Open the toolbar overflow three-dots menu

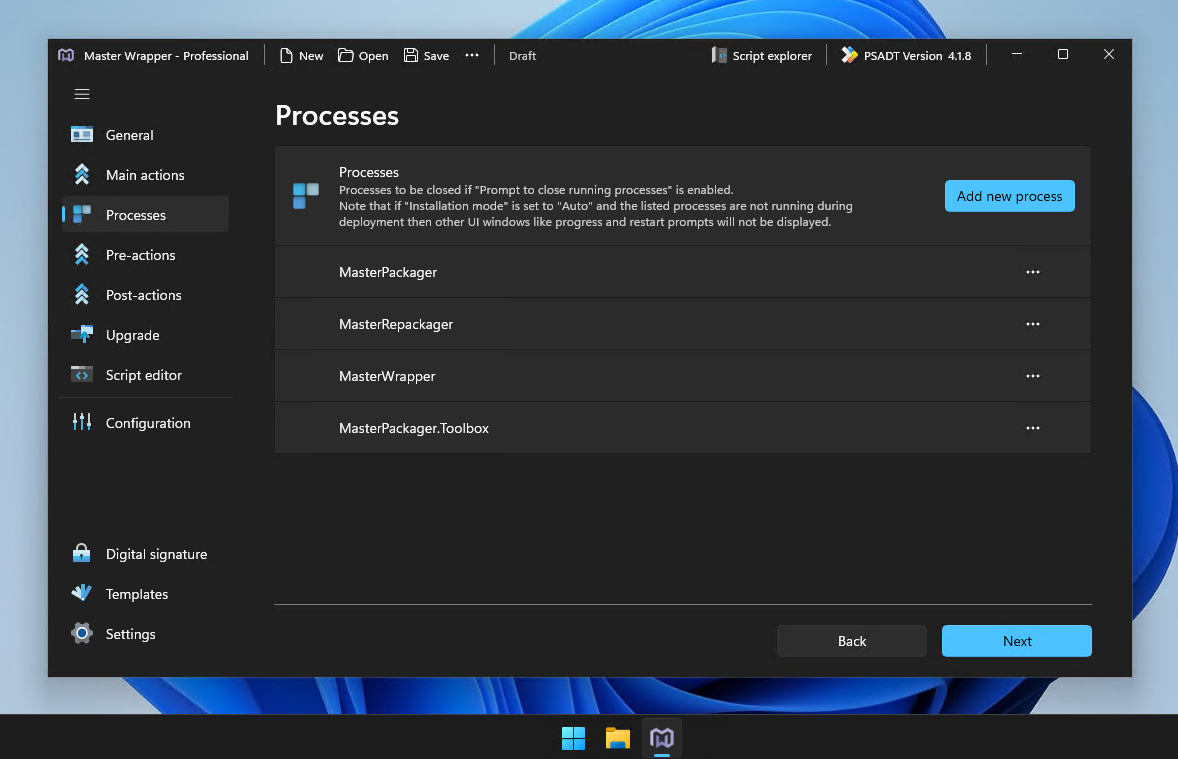pos(472,55)
